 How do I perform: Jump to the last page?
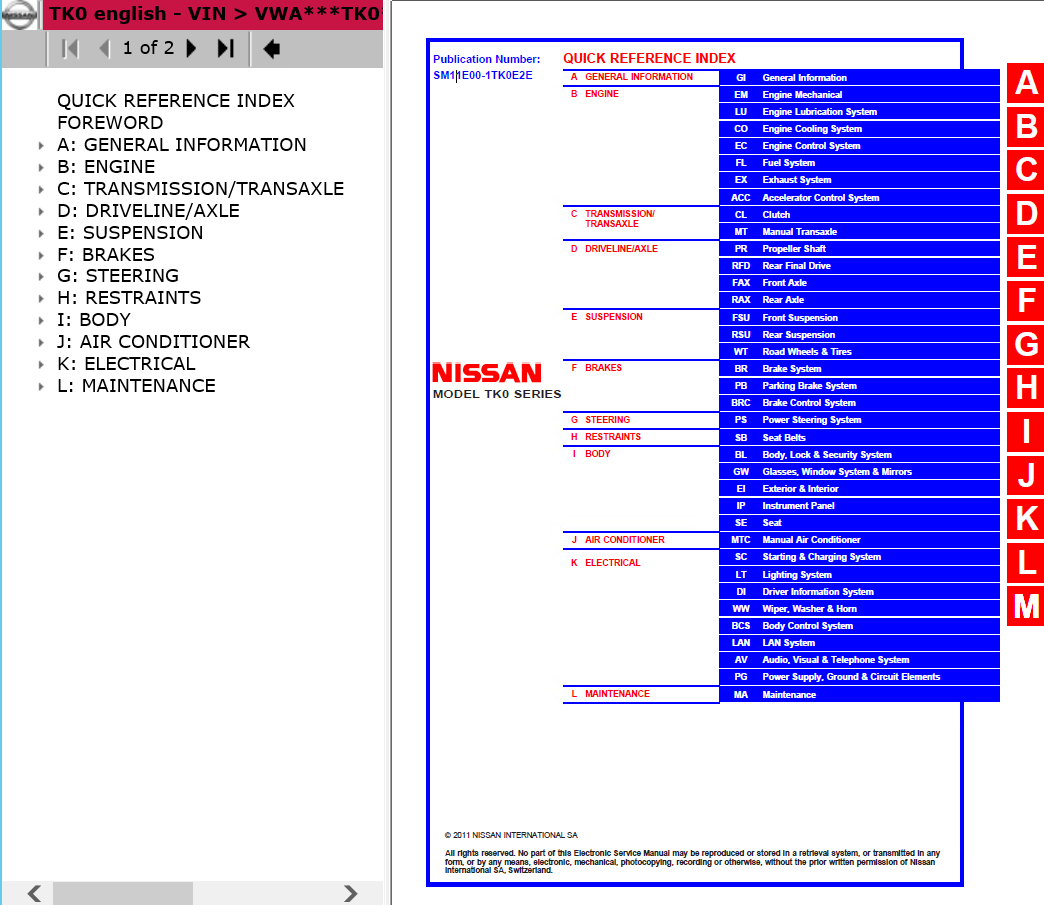(x=226, y=49)
